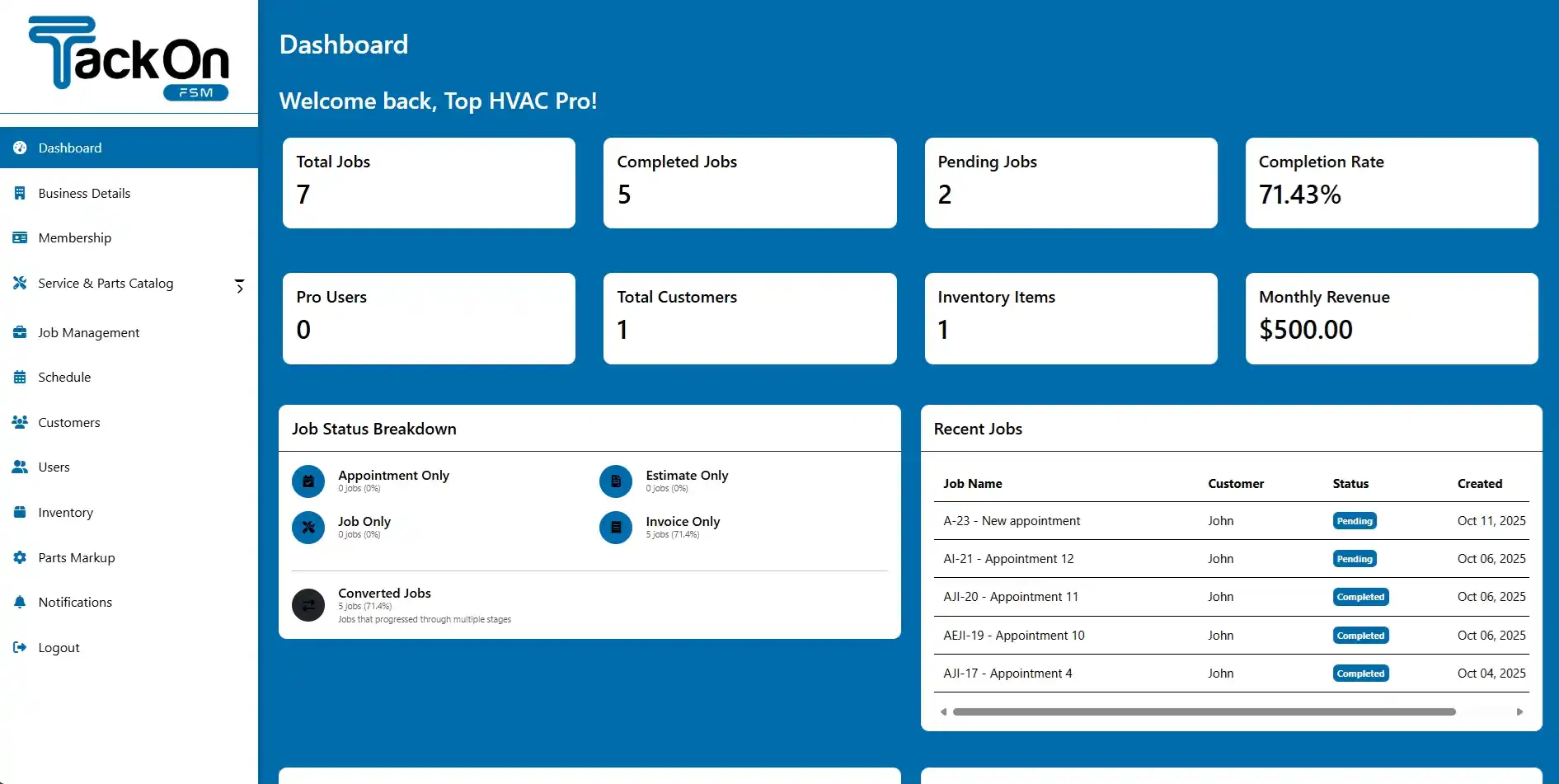This screenshot has width=1559, height=784.
Task: Click the TackOn FSM logo
Action: [129, 58]
